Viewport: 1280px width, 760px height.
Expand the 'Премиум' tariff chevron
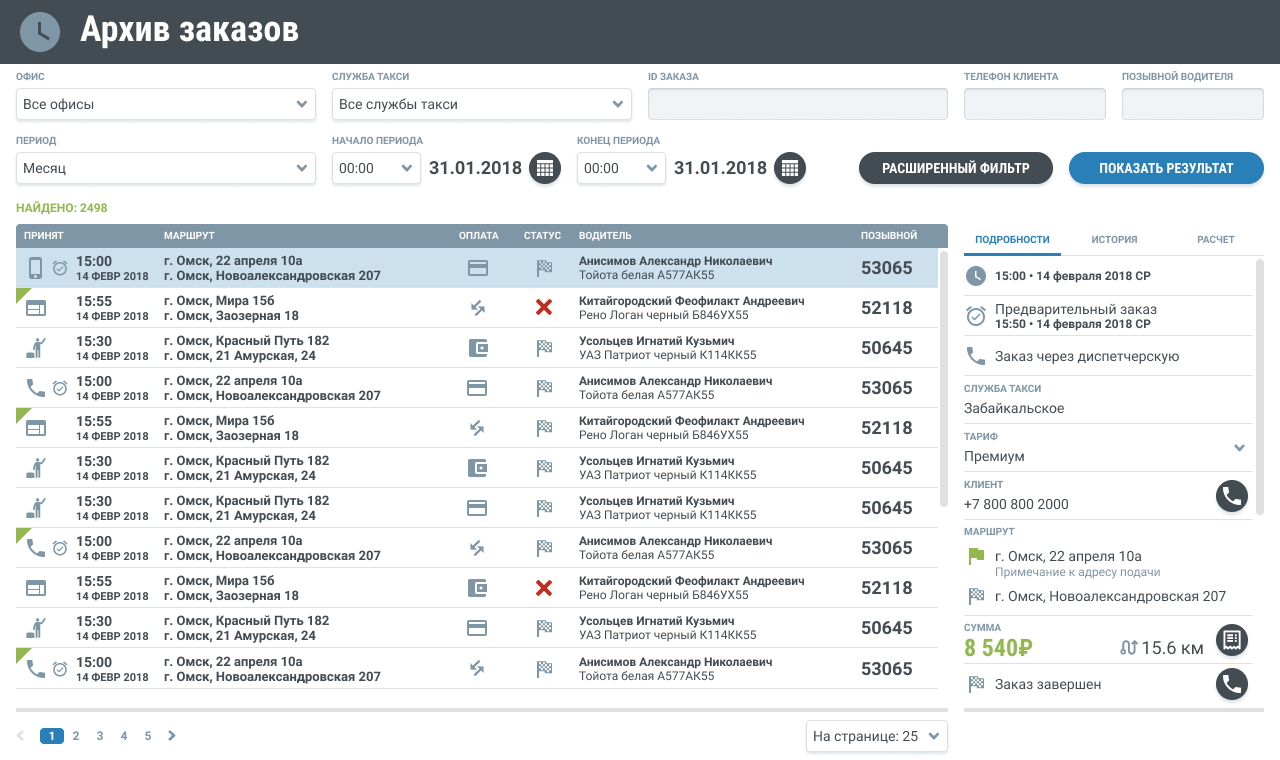[x=1240, y=448]
